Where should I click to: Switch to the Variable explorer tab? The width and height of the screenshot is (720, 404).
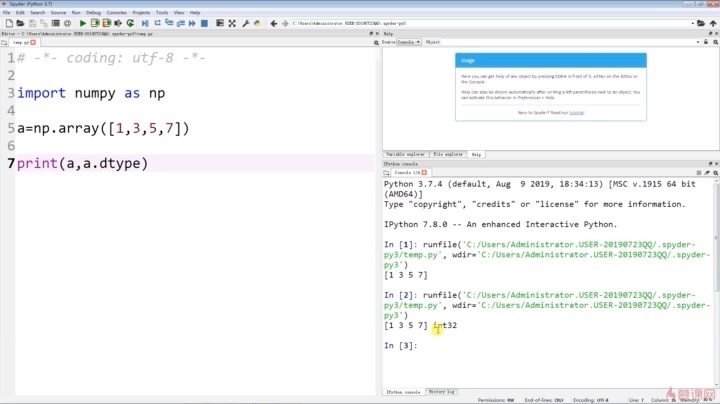click(405, 154)
